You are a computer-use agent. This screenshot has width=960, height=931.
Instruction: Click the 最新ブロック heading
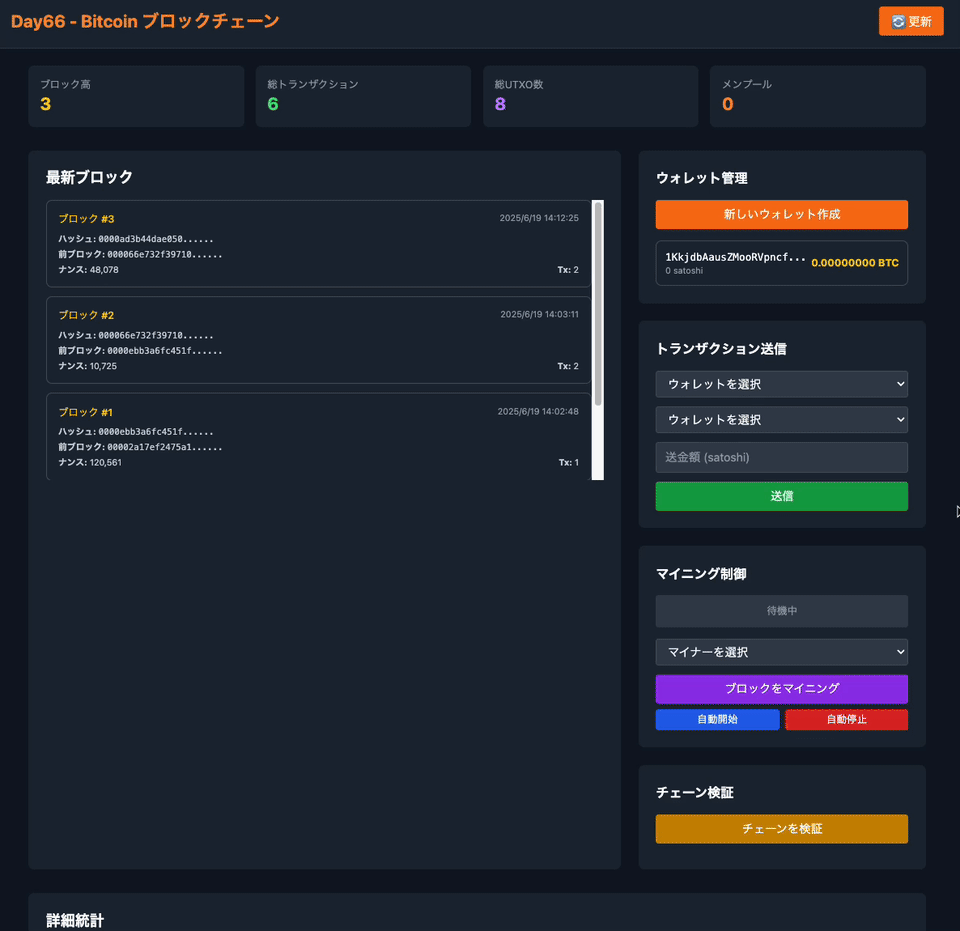89,178
